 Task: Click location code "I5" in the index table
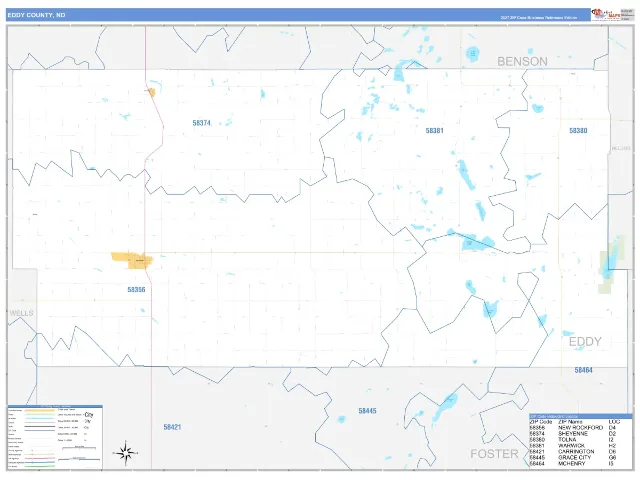tap(611, 464)
